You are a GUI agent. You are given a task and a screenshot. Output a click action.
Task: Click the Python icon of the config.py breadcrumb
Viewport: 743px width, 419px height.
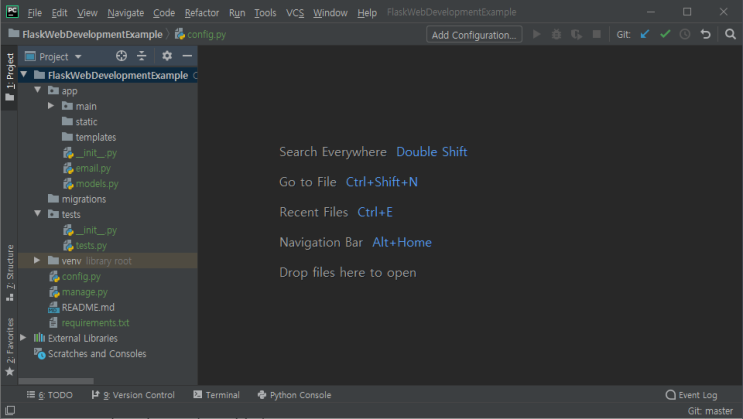pos(180,34)
